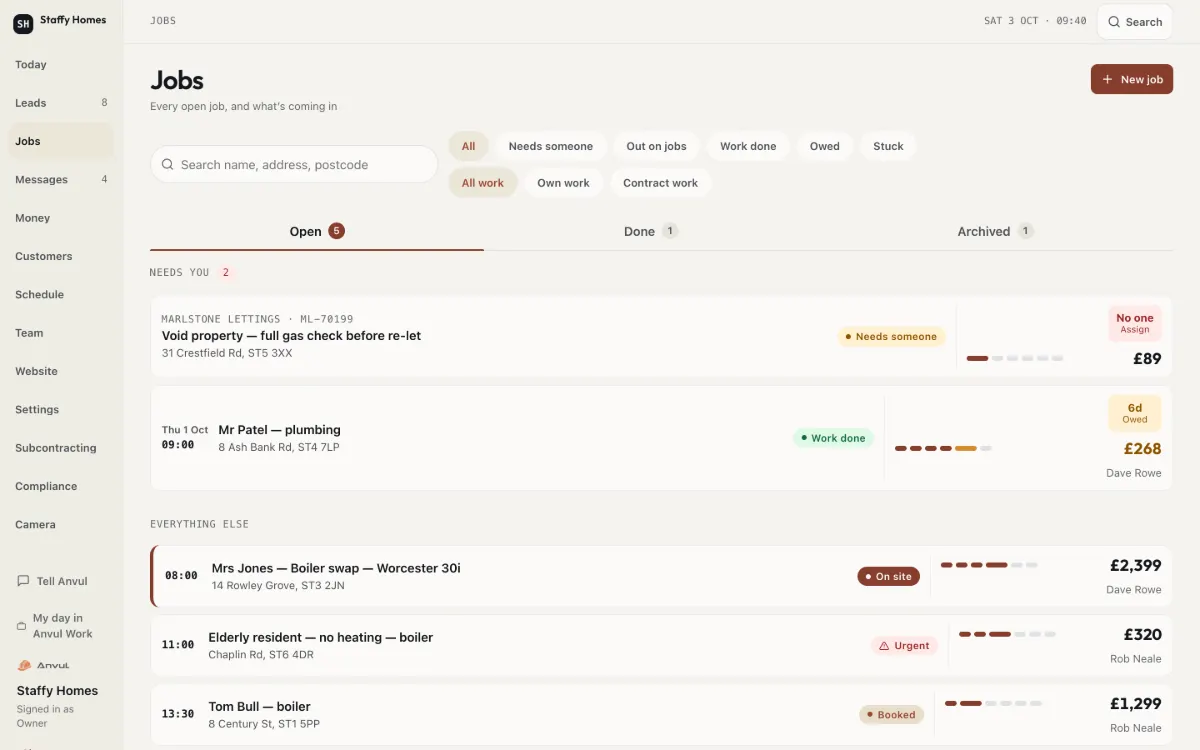This screenshot has width=1200, height=750.
Task: Toggle the Owed filter chip
Action: coord(825,146)
